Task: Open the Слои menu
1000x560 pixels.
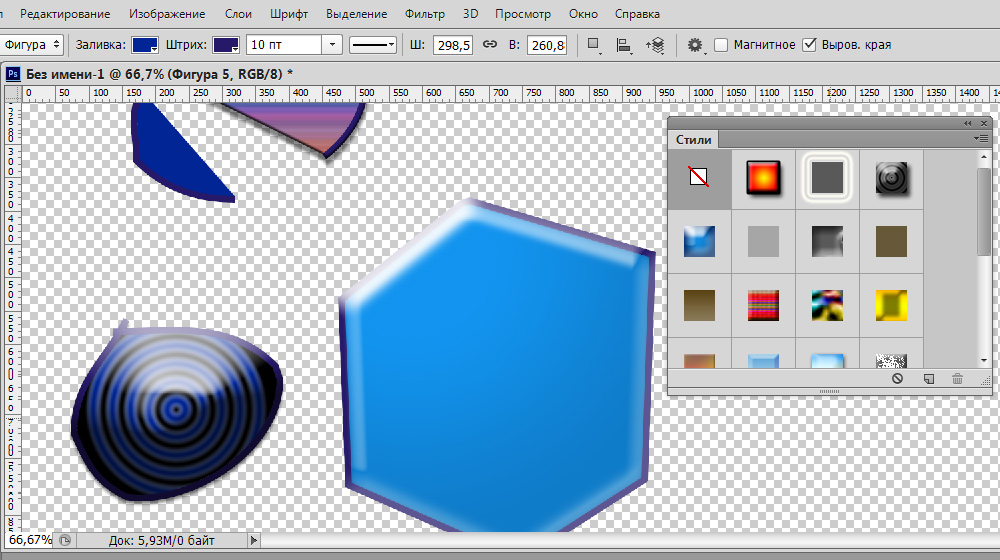Action: (238, 15)
